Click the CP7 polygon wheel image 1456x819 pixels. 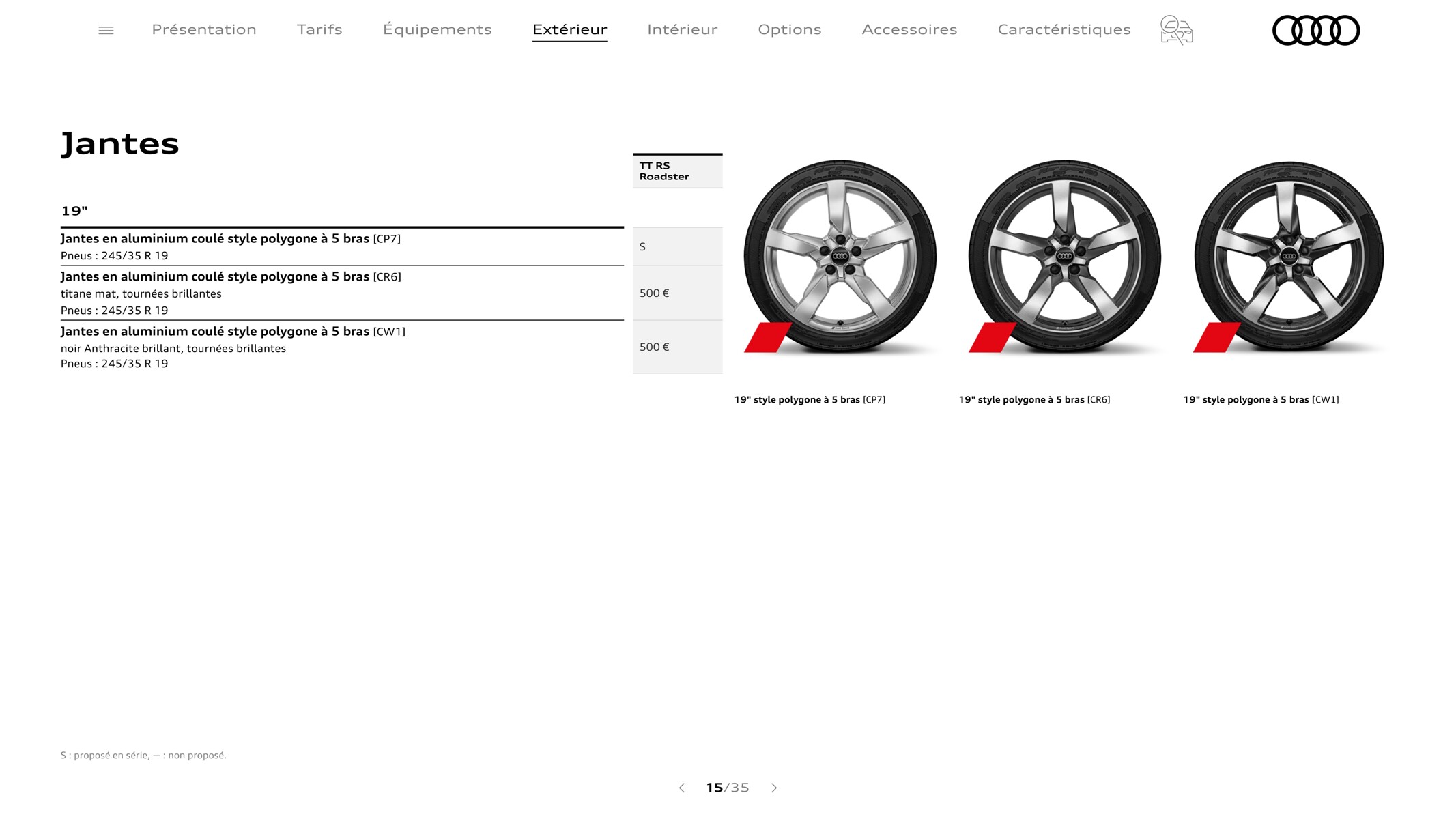point(840,257)
